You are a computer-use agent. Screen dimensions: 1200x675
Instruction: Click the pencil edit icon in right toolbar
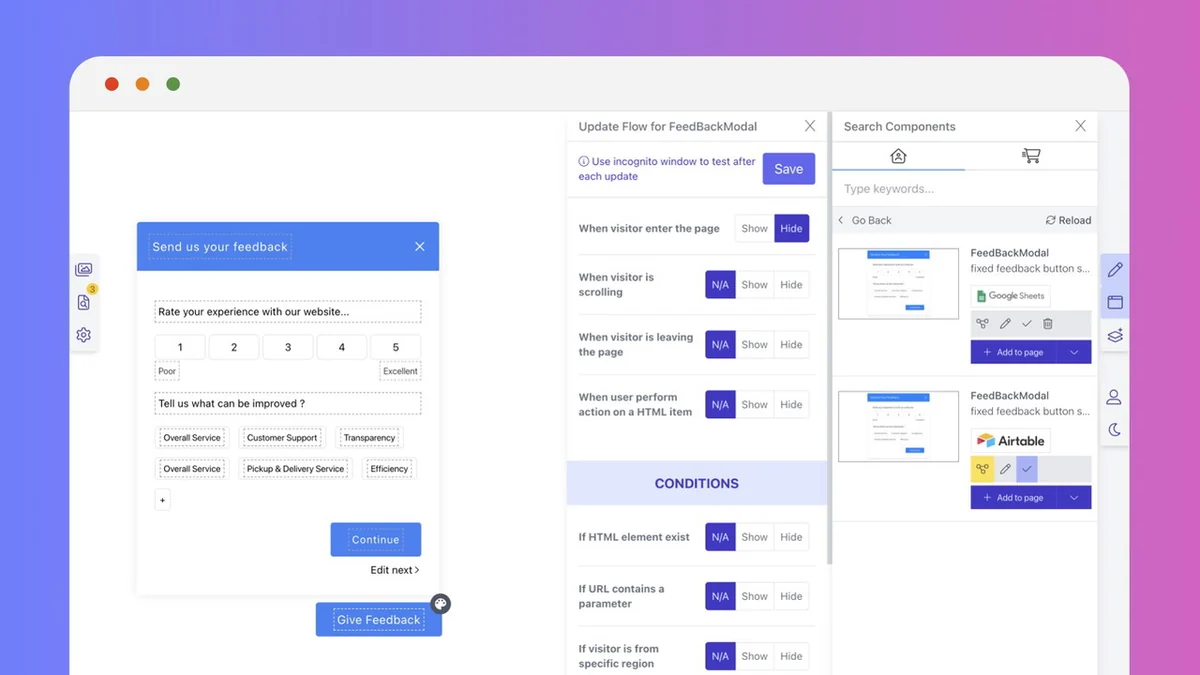pyautogui.click(x=1115, y=270)
